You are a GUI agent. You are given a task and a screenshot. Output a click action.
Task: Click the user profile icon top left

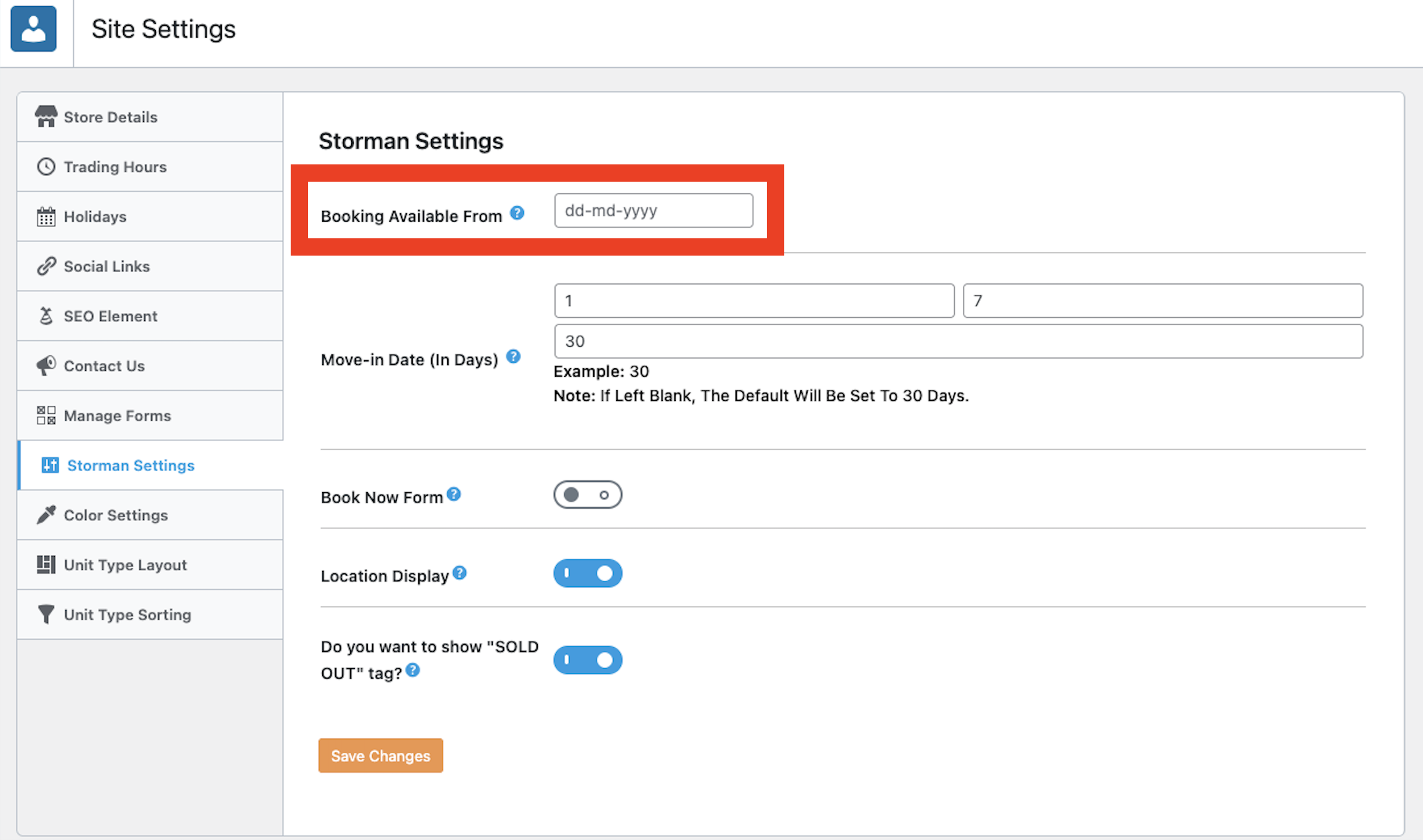tap(34, 28)
